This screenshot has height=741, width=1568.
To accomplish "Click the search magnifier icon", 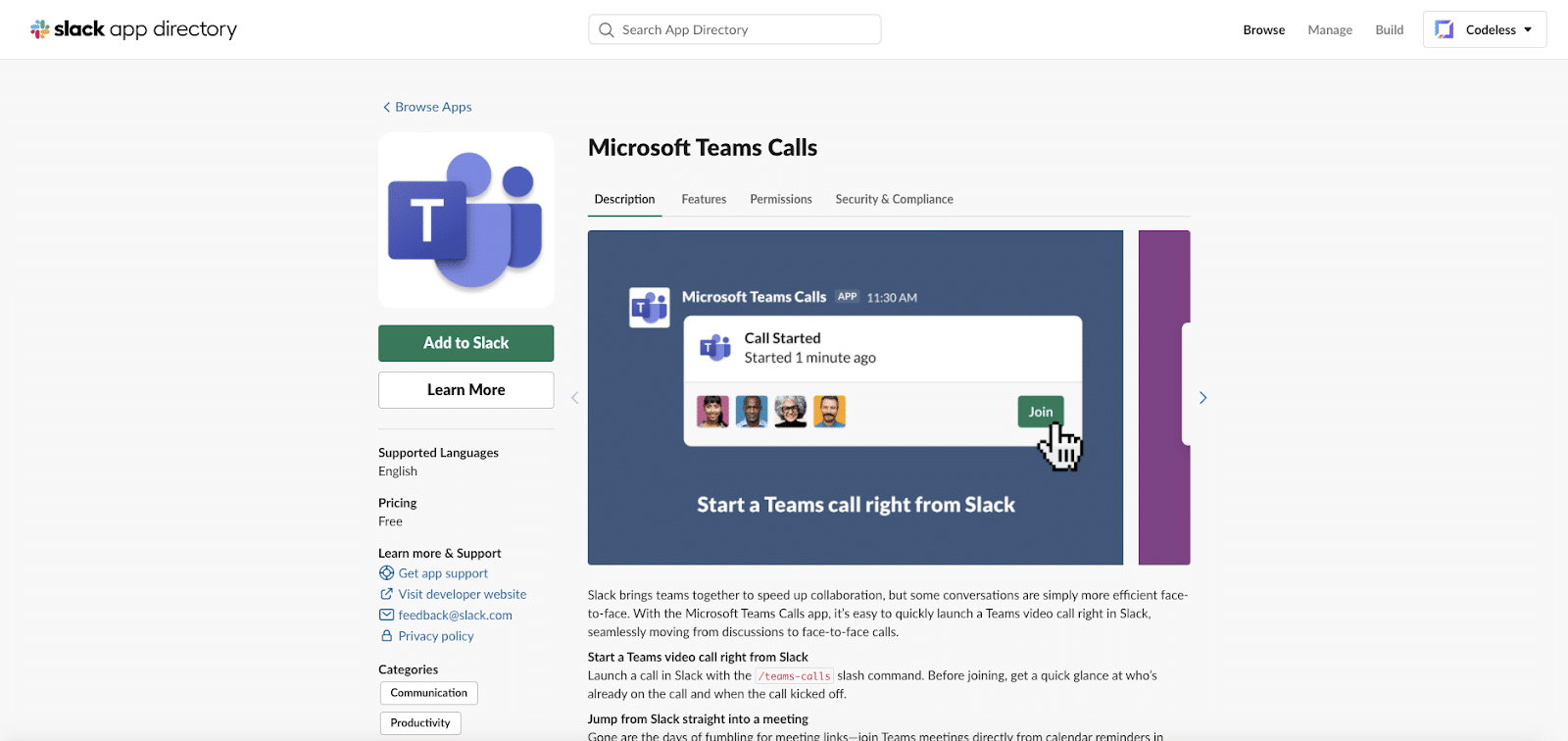I will [x=607, y=29].
